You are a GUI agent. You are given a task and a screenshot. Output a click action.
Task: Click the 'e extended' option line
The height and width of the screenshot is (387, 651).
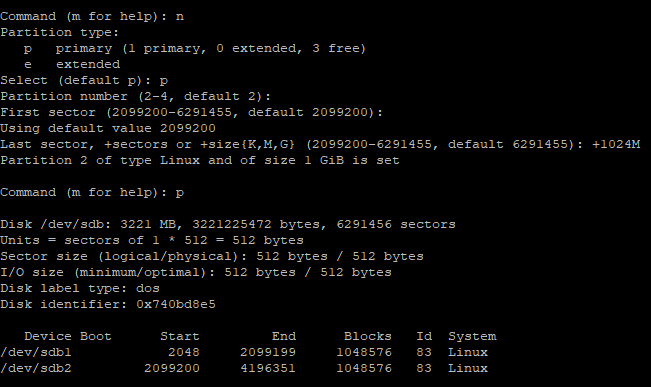point(72,64)
